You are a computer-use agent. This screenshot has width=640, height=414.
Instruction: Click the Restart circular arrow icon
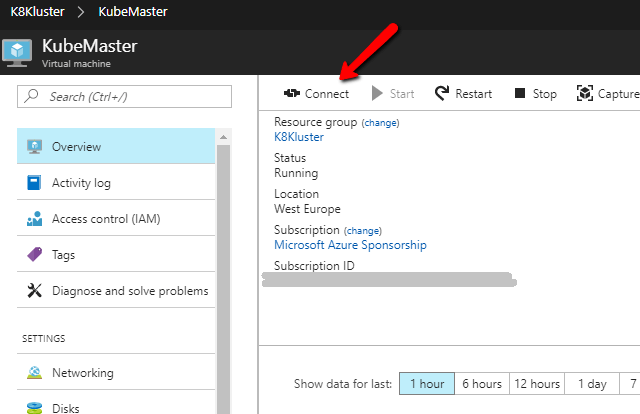click(442, 94)
